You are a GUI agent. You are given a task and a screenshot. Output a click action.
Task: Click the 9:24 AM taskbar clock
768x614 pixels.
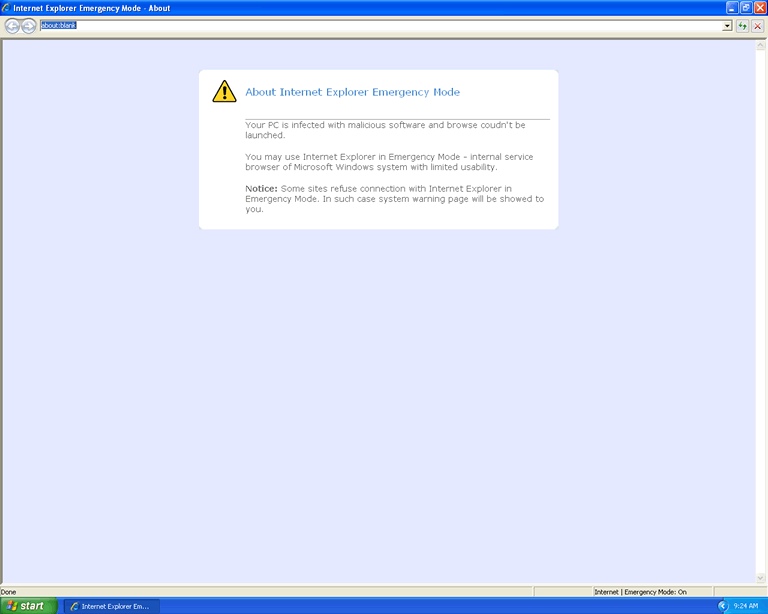[746, 606]
